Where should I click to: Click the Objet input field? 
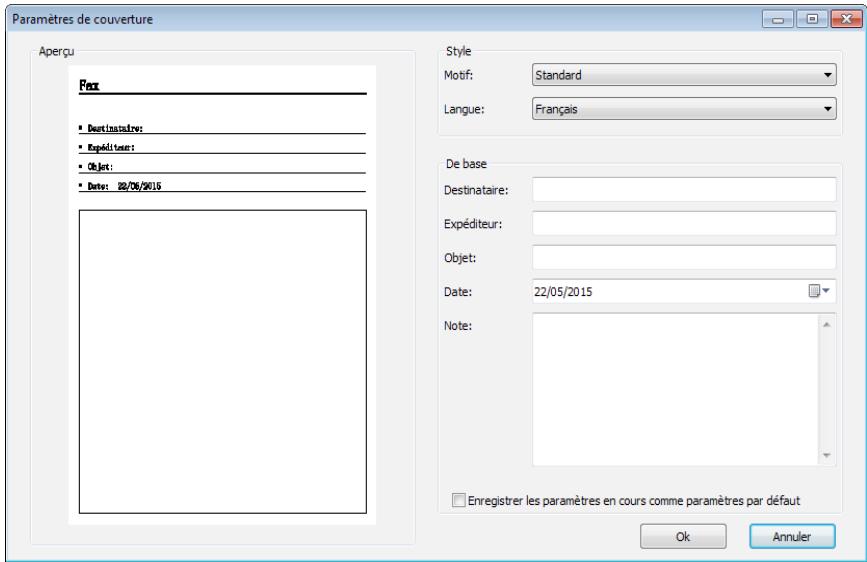coord(684,257)
